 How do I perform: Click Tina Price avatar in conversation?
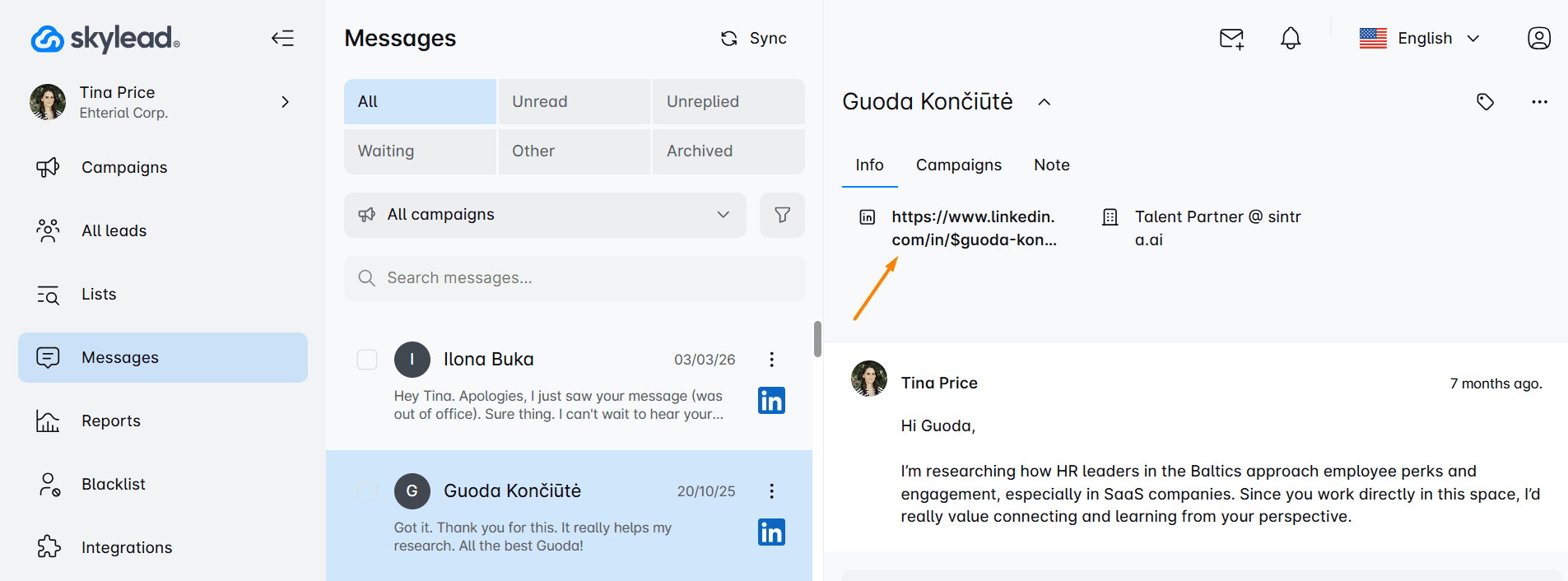click(x=868, y=379)
